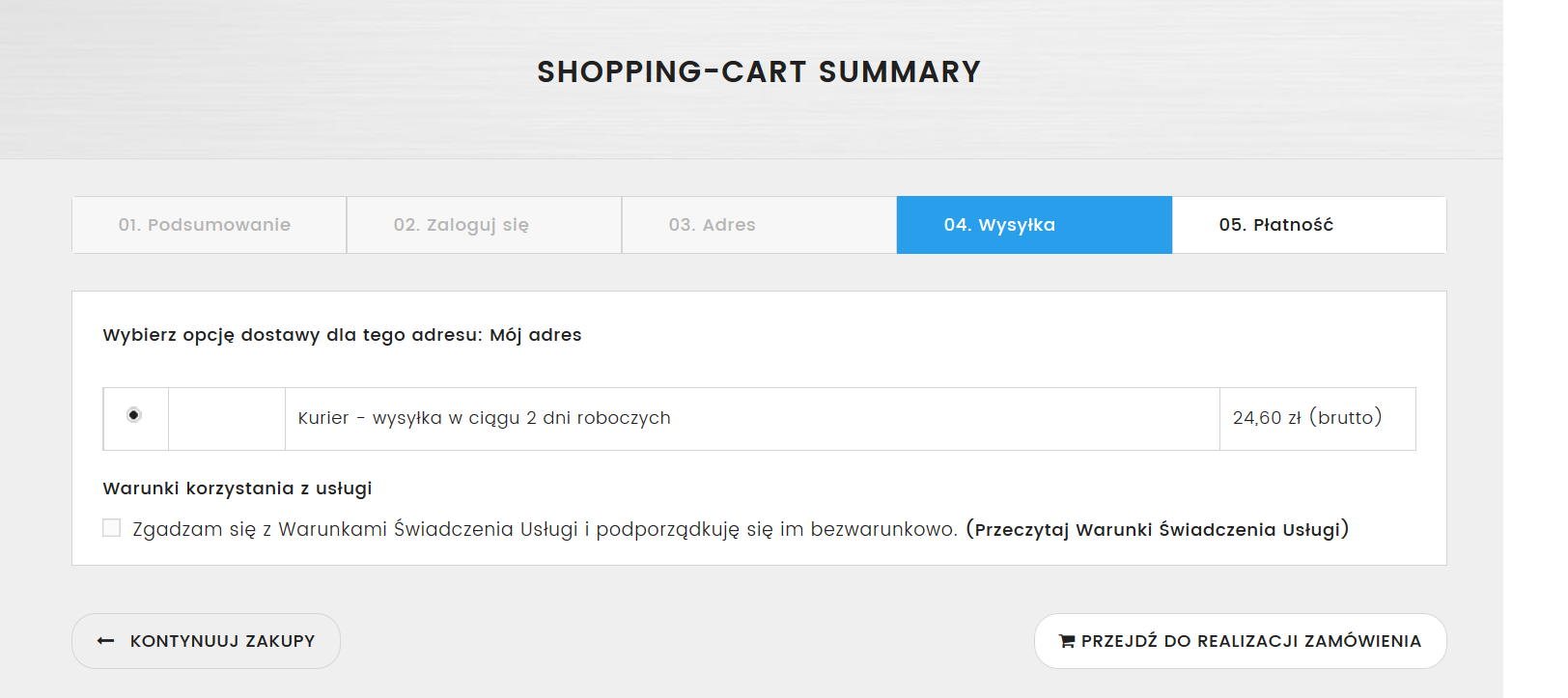Click the Zgadzam się z Warunkami label text
Image resolution: width=1568 pixels, height=698 pixels.
coord(545,529)
